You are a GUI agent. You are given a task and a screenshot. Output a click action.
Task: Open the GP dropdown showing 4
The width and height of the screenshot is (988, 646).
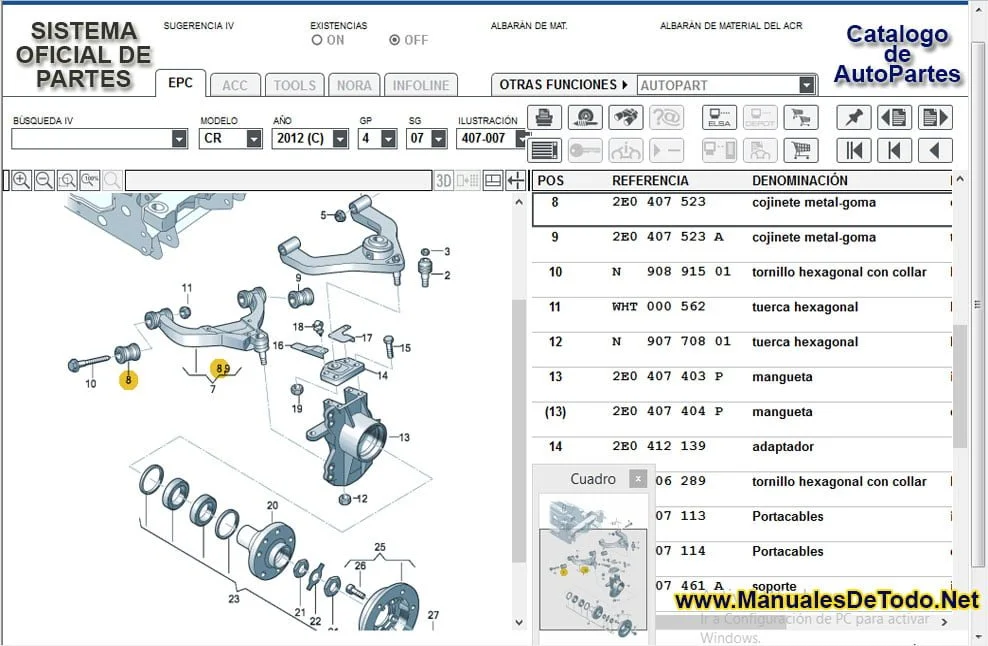[x=389, y=138]
